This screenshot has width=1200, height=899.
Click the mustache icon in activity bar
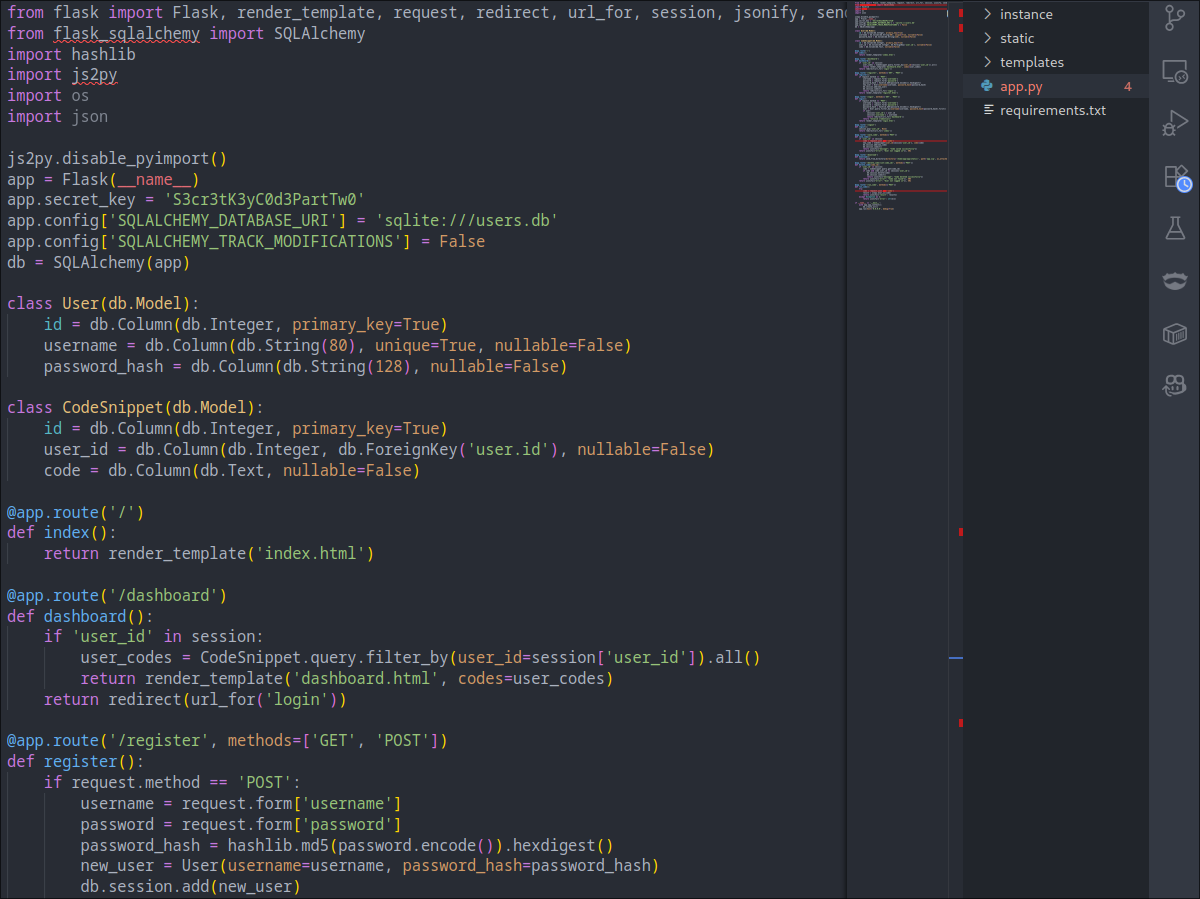pos(1174,281)
